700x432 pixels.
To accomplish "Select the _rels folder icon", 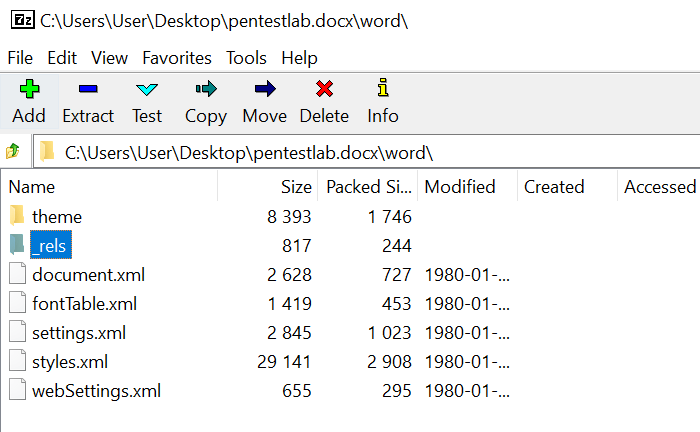I will point(17,245).
